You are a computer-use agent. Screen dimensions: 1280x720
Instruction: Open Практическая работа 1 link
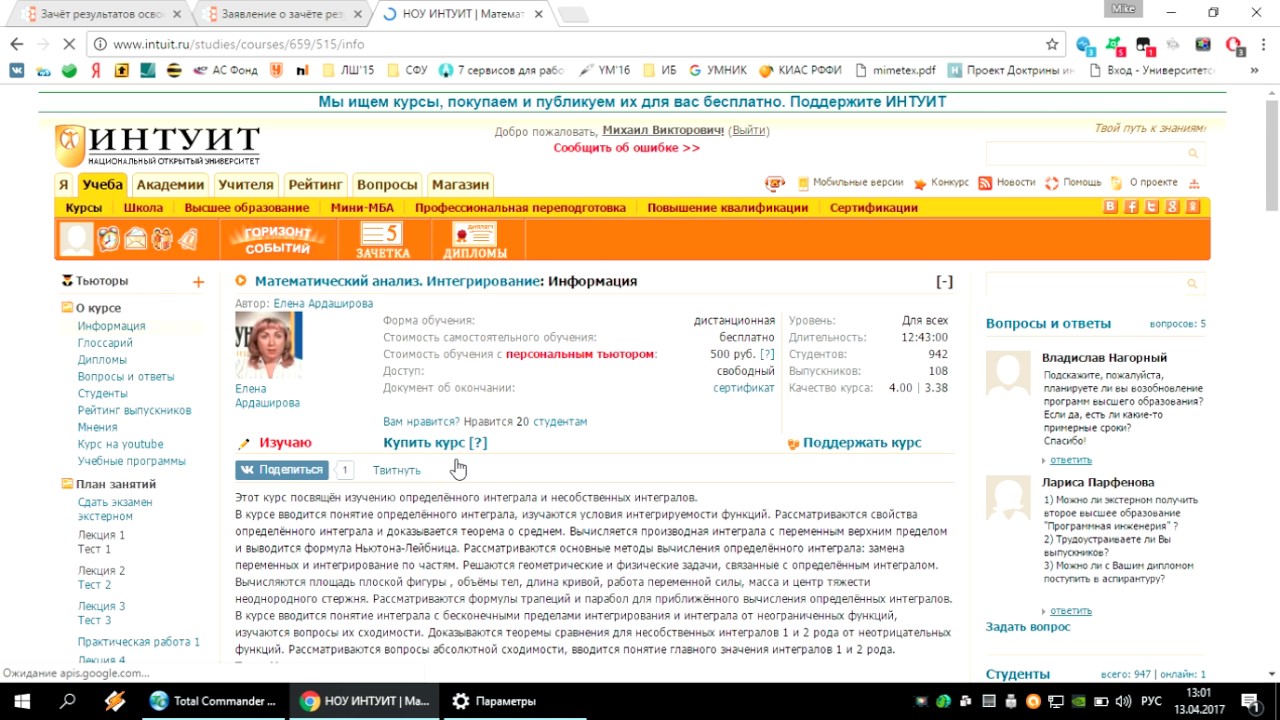(x=139, y=642)
